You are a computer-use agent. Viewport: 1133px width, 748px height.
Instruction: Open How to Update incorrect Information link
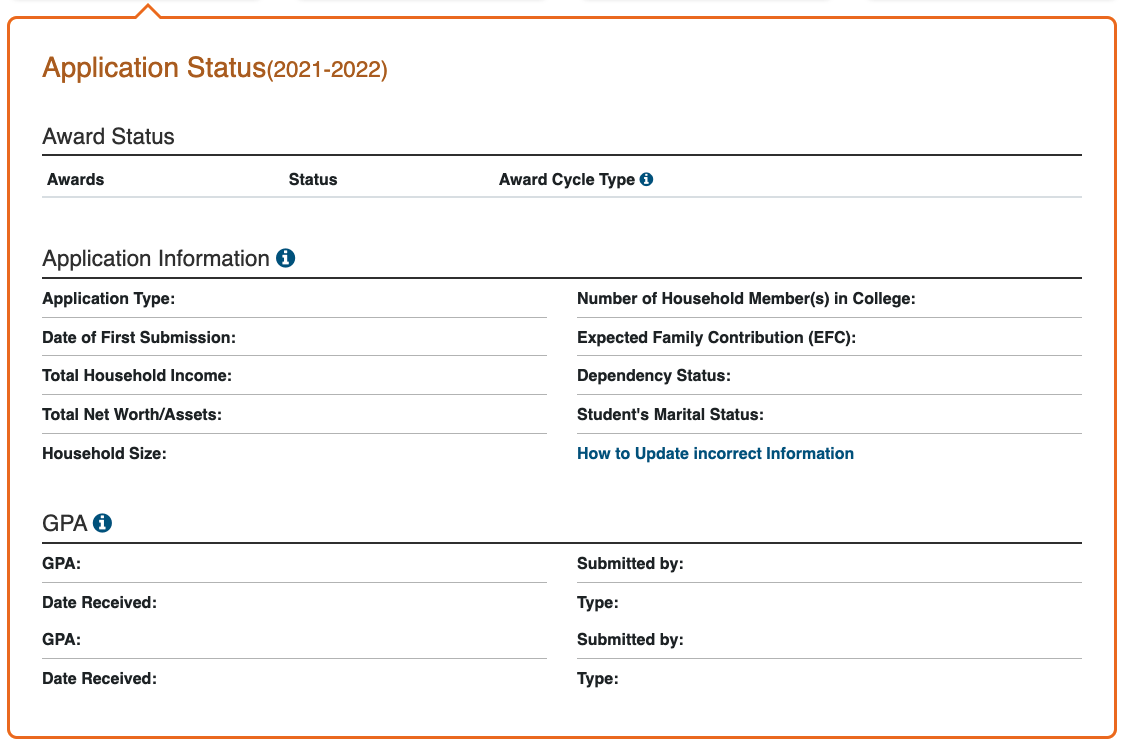click(x=715, y=453)
